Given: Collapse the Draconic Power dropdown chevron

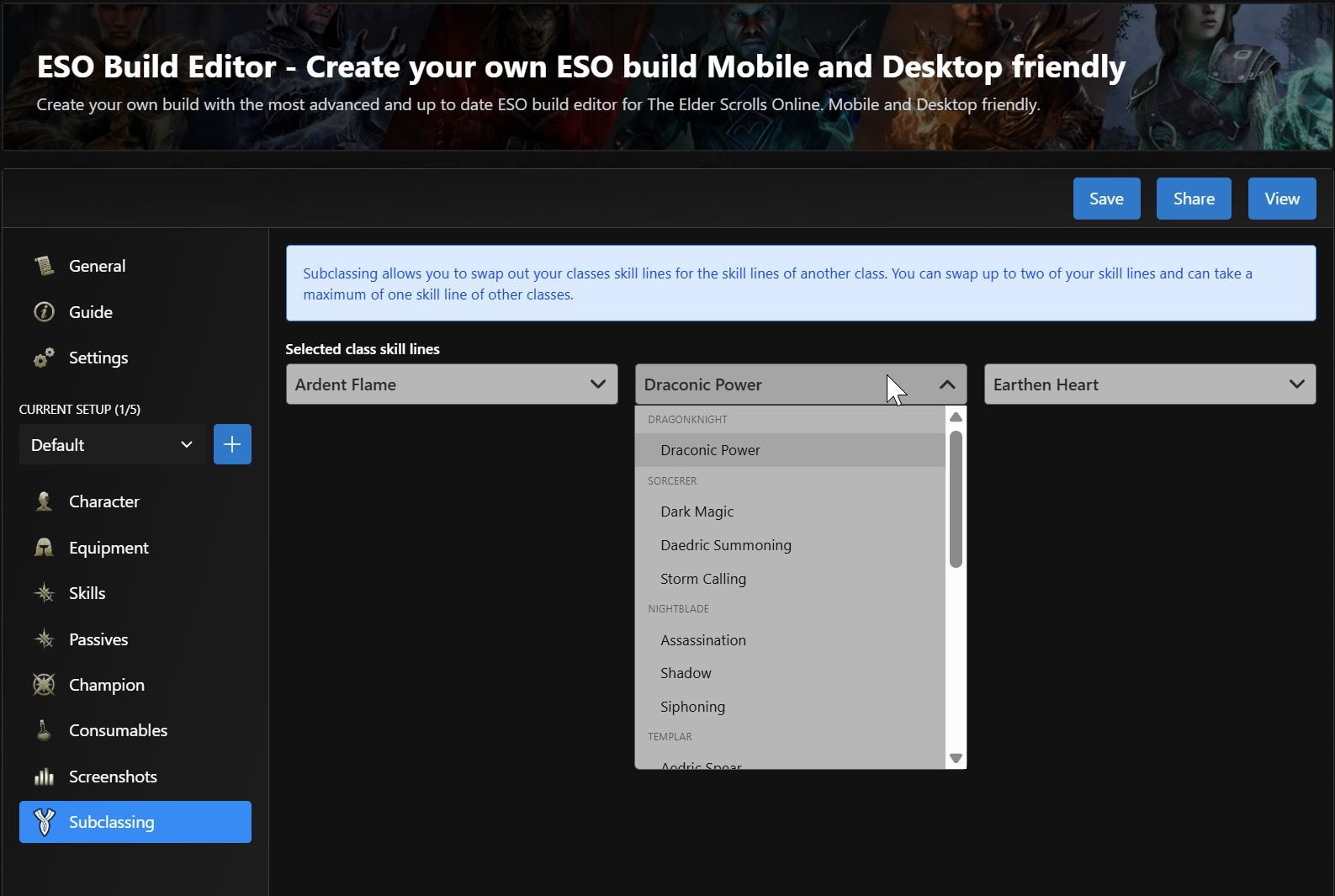Looking at the screenshot, I should (x=947, y=384).
